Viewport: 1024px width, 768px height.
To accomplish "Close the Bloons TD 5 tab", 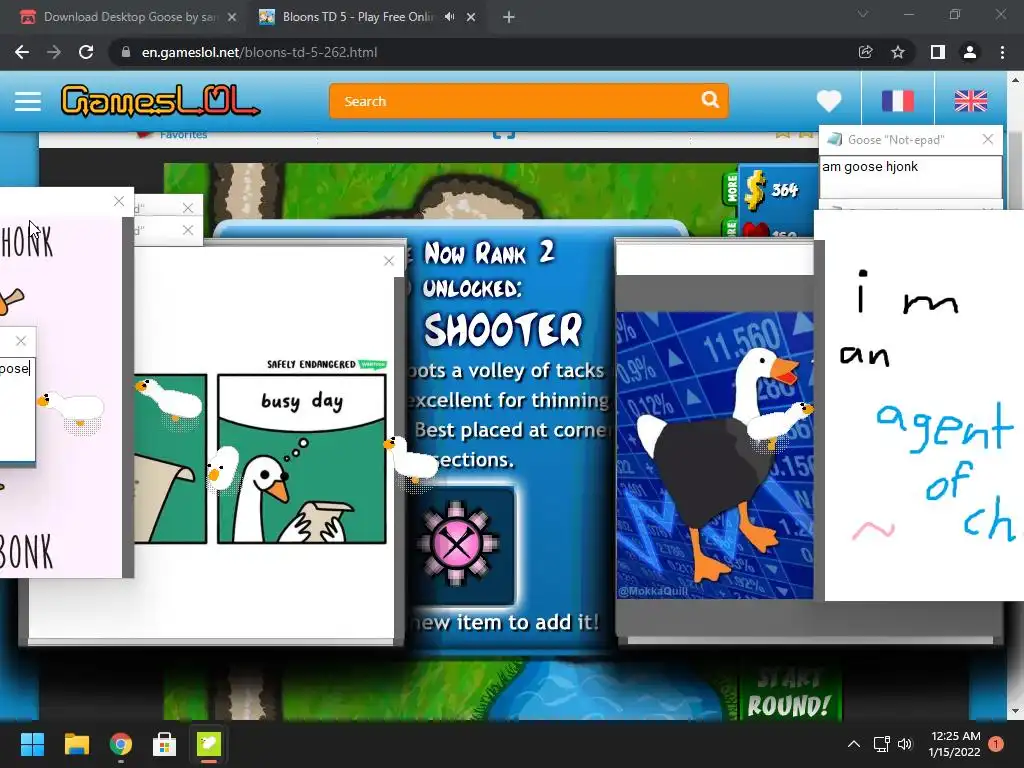I will (471, 17).
